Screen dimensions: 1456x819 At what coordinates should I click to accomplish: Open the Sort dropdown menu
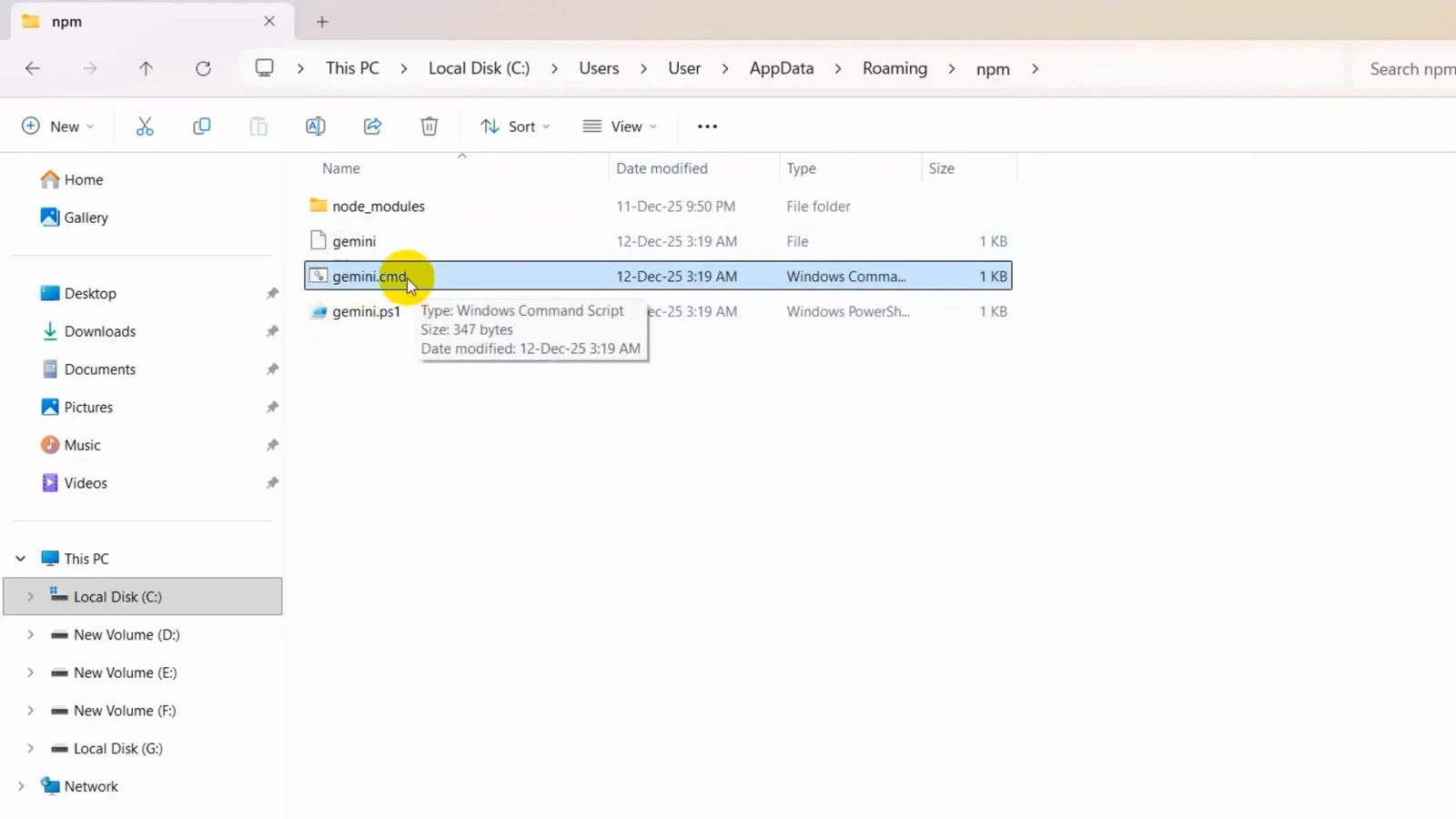pyautogui.click(x=515, y=126)
